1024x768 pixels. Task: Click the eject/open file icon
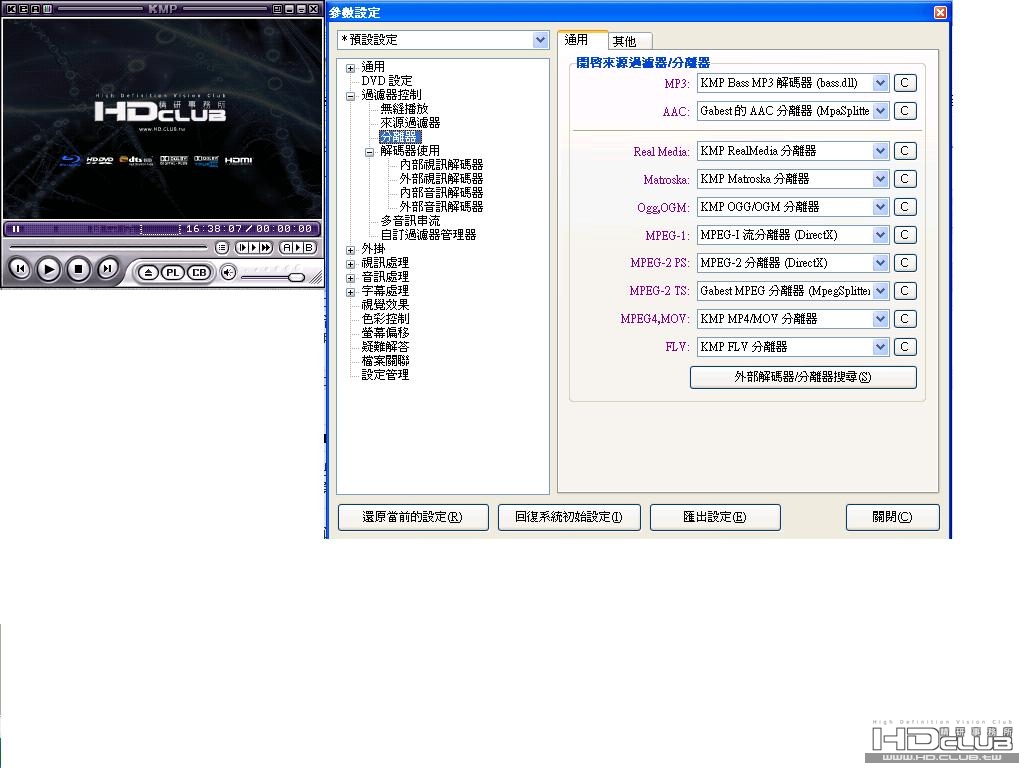(148, 272)
